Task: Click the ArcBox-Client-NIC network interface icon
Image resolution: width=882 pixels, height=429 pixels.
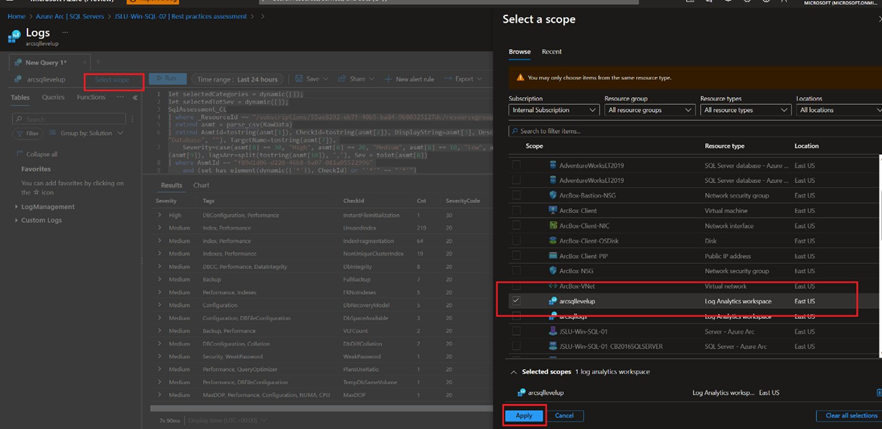Action: point(552,225)
